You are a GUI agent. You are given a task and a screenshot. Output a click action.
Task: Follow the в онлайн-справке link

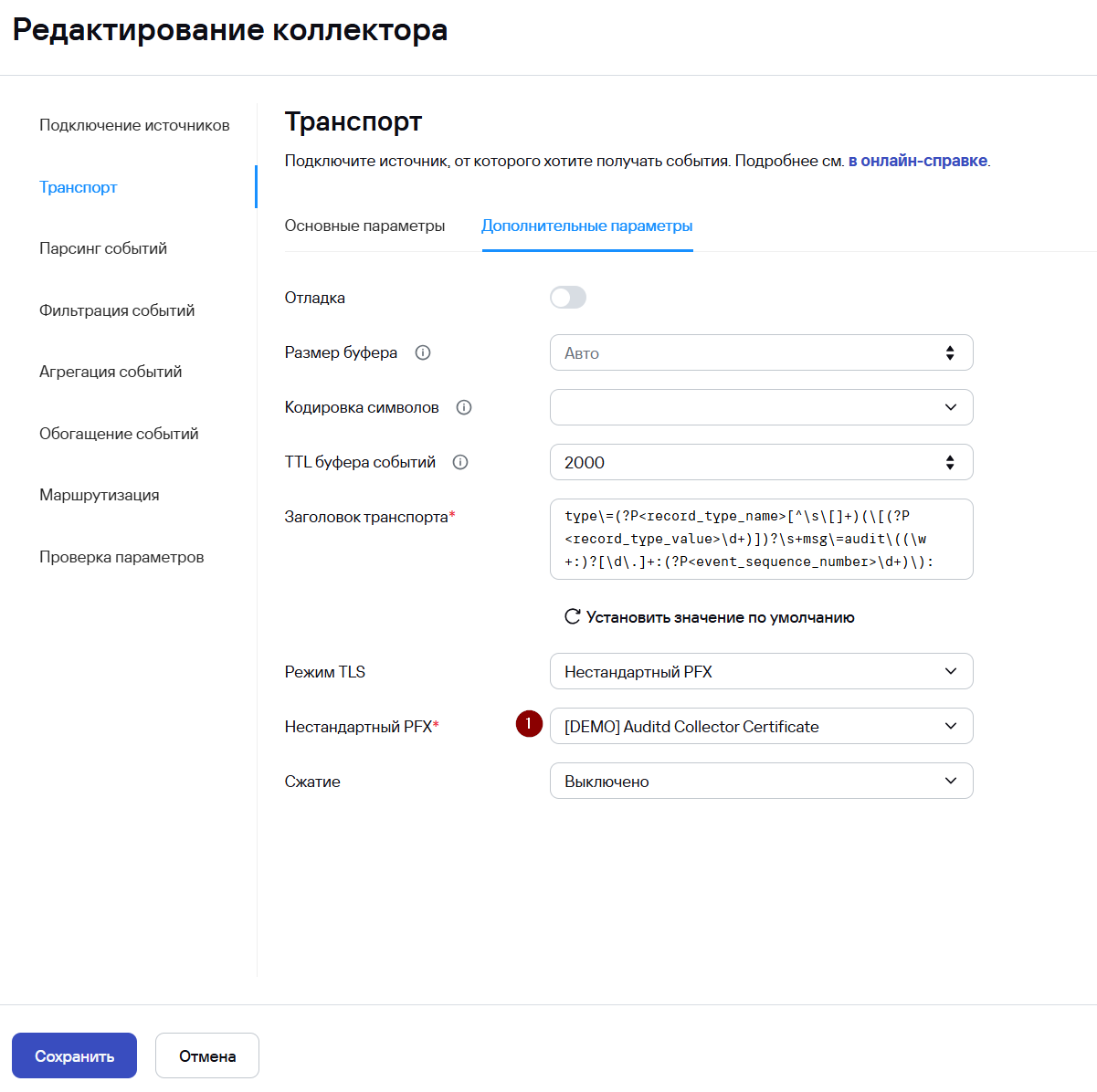[x=917, y=161]
